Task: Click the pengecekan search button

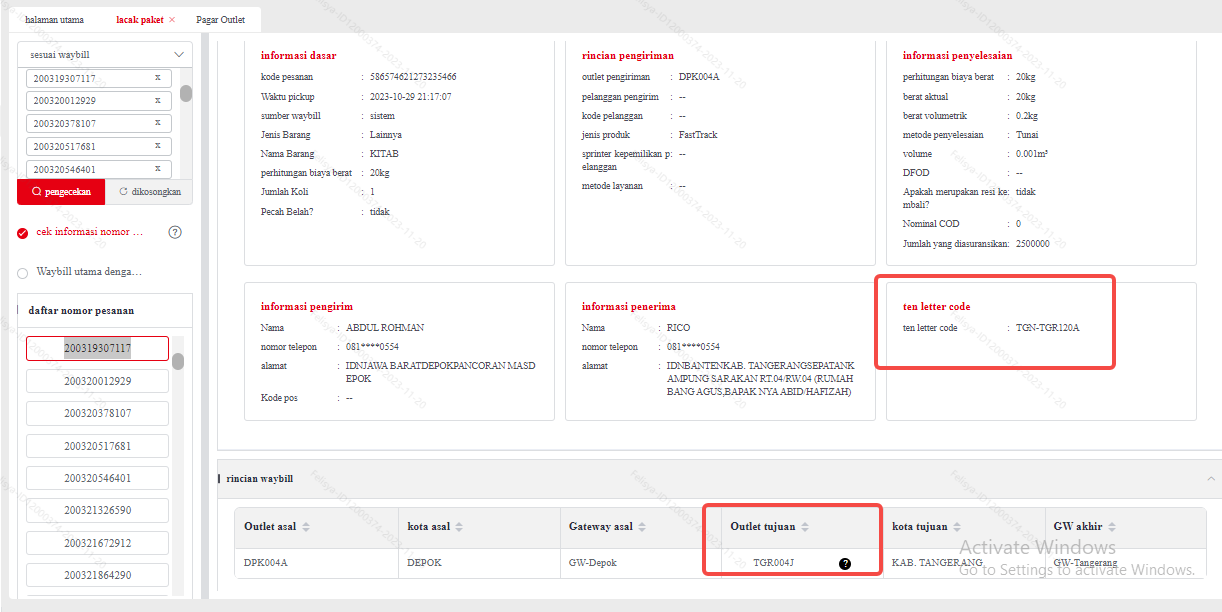Action: tap(61, 191)
